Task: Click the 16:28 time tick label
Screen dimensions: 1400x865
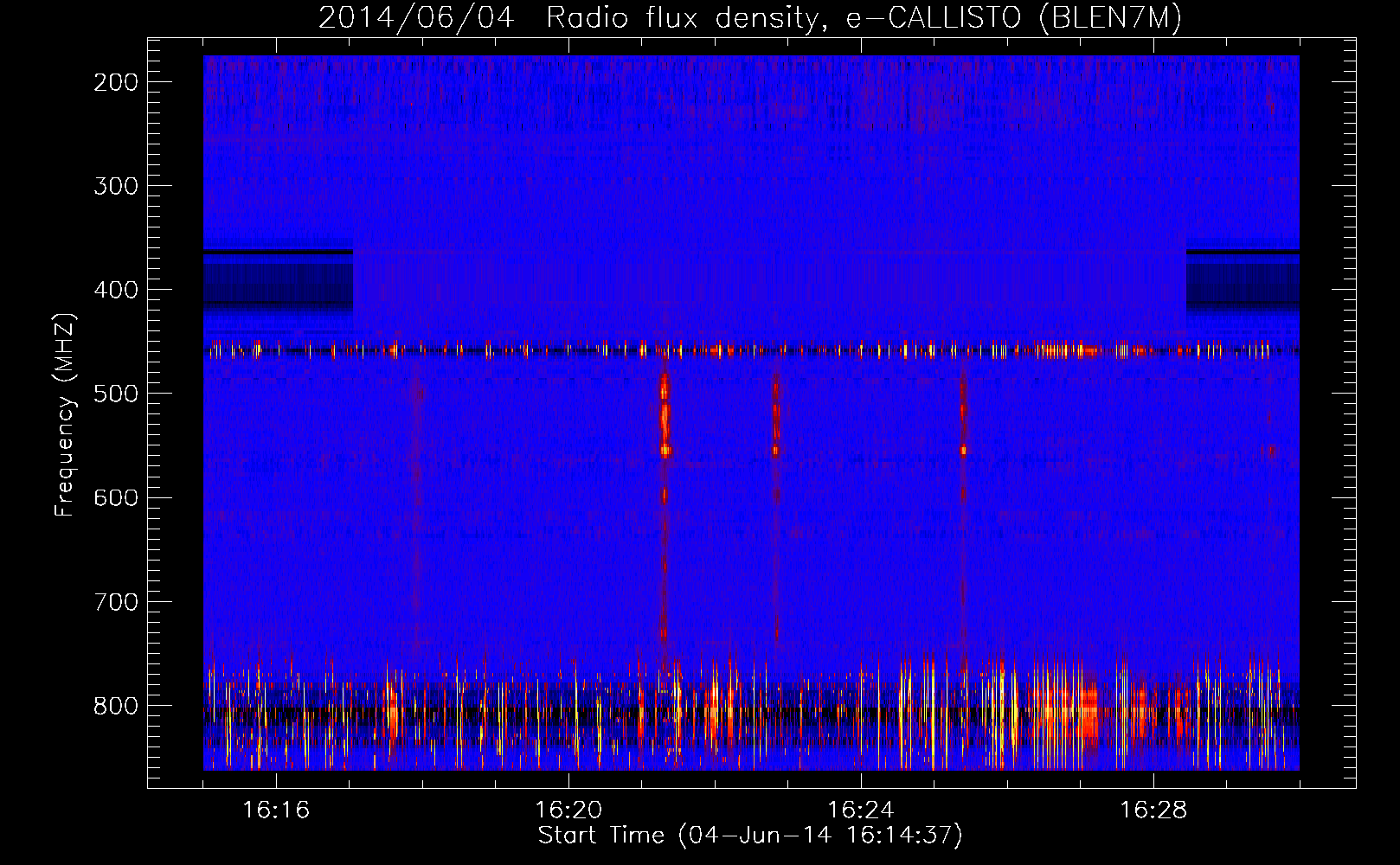Action: (x=1153, y=810)
